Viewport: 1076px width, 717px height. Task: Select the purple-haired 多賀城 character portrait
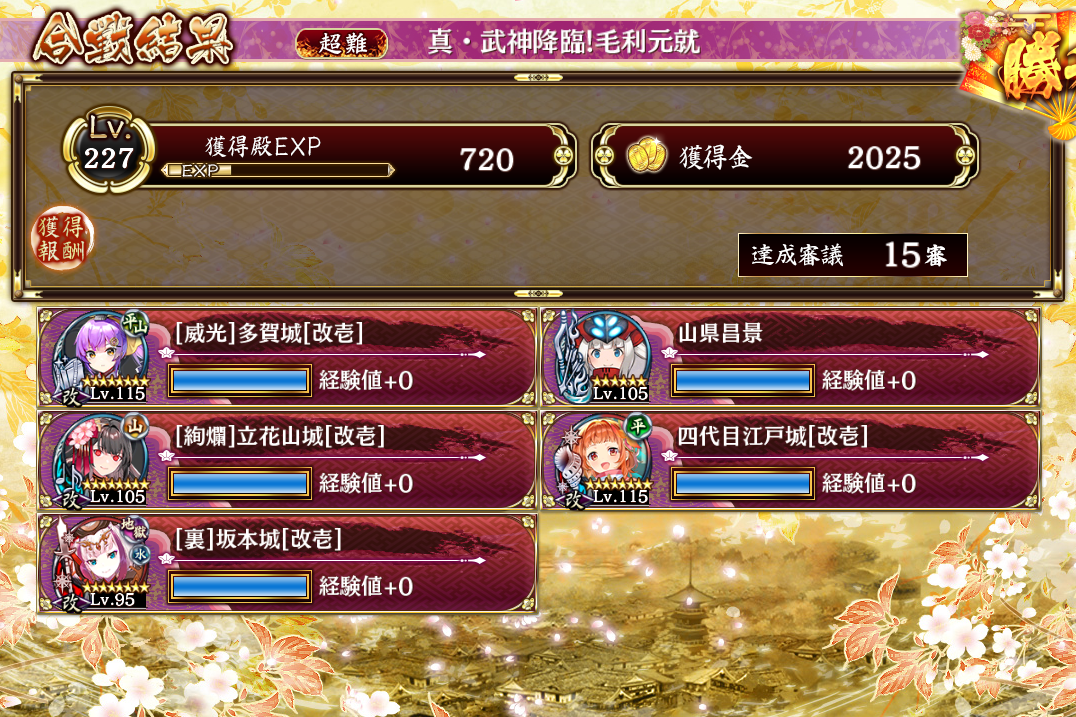click(101, 357)
